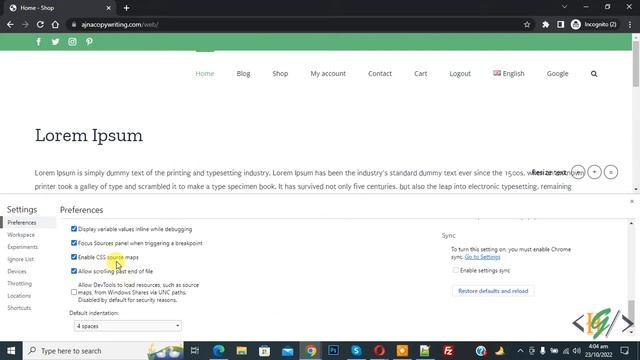Click the Windows search box
This screenshot has height=360, width=640.
(x=104, y=351)
